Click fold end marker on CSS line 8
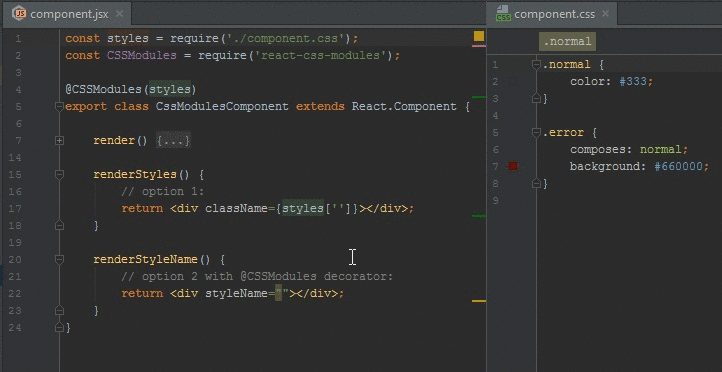This screenshot has height=372, width=722. point(536,183)
